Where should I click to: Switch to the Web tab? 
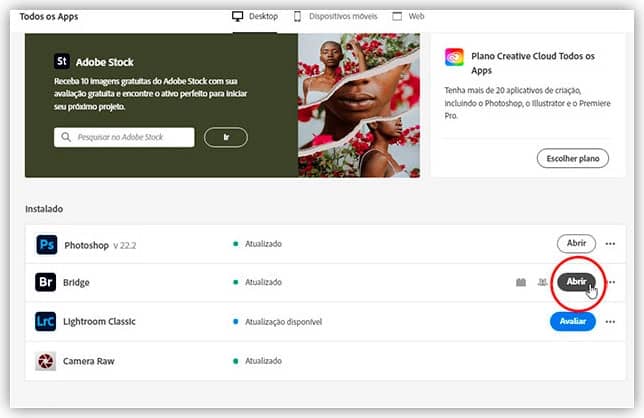(x=409, y=16)
